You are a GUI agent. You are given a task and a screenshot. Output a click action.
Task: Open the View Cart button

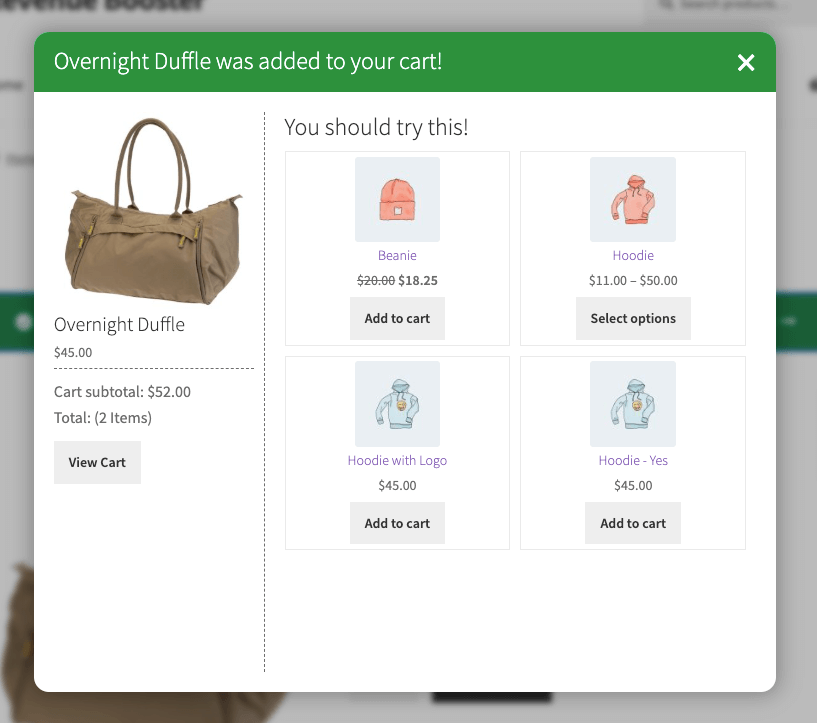point(97,463)
